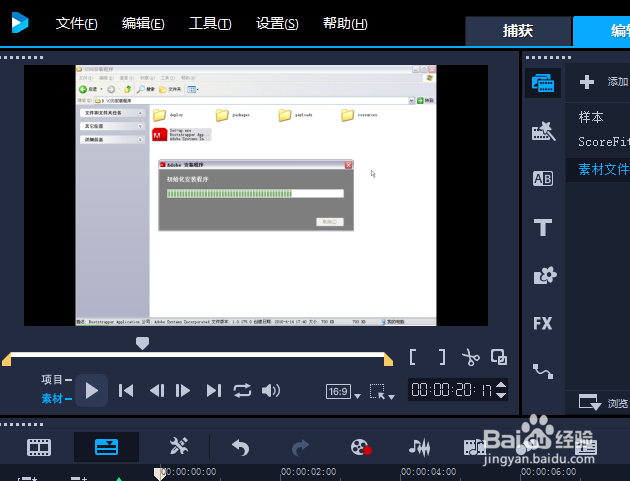Click the 浏览 browse button
The image size is (630, 481).
coord(603,402)
